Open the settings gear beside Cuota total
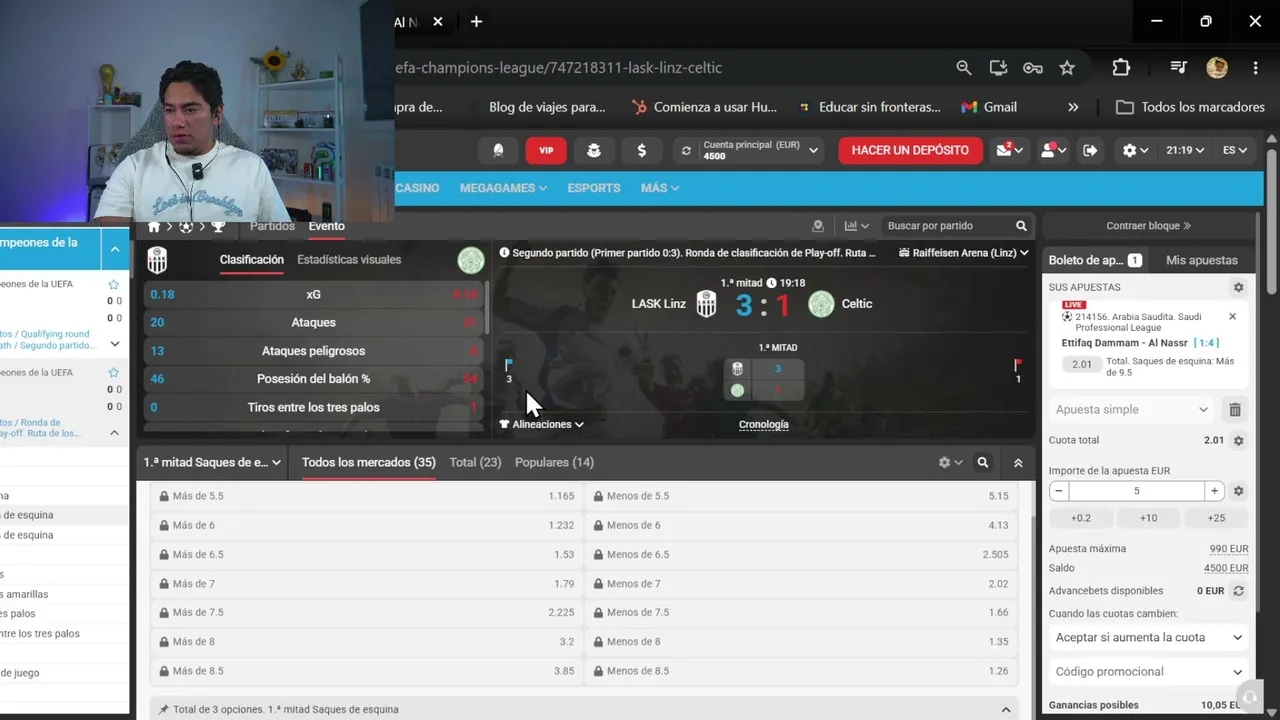Viewport: 1280px width, 720px height. (1238, 440)
